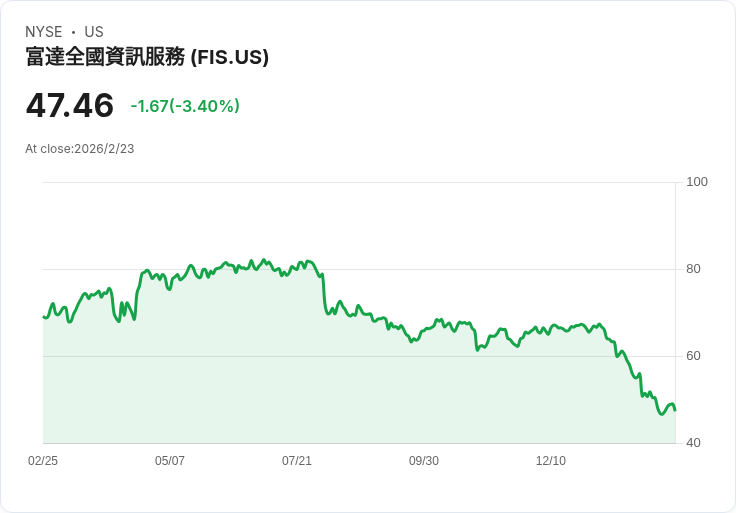Select the 07/21 date on the x-axis
The width and height of the screenshot is (736, 513).
297,461
